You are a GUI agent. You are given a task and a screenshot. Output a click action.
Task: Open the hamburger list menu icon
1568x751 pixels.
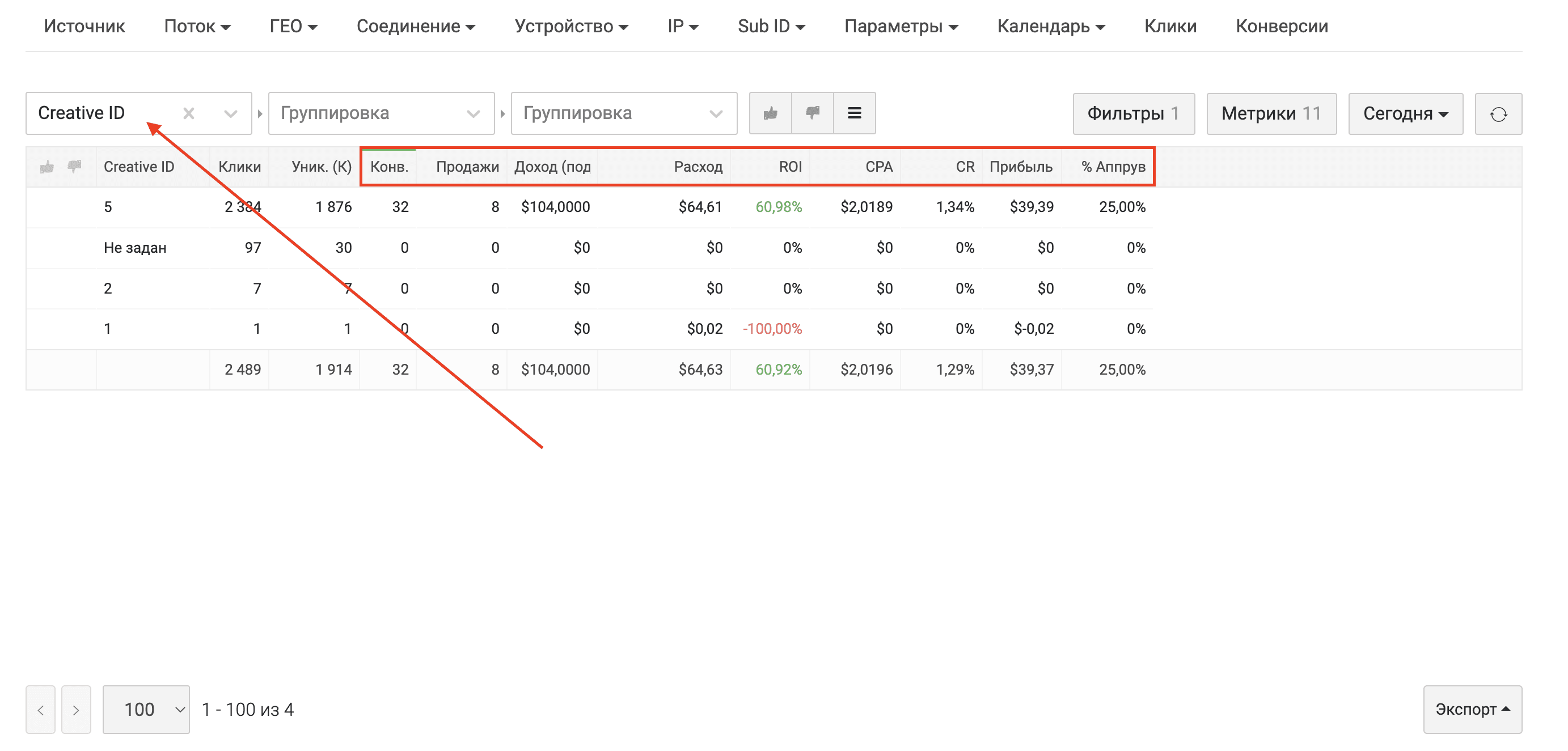(x=854, y=113)
